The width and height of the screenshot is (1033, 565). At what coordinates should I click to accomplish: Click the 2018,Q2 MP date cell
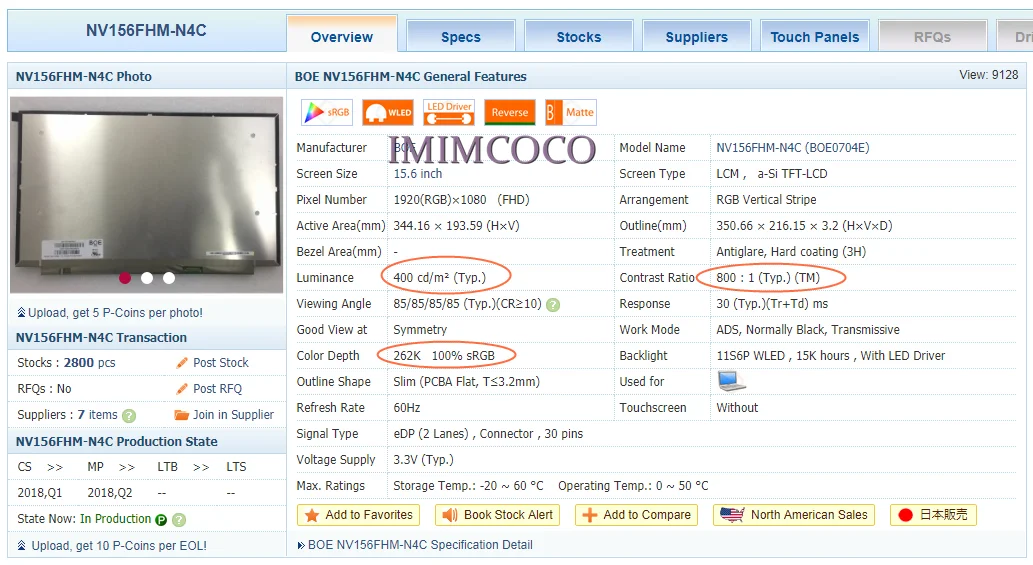pyautogui.click(x=109, y=493)
